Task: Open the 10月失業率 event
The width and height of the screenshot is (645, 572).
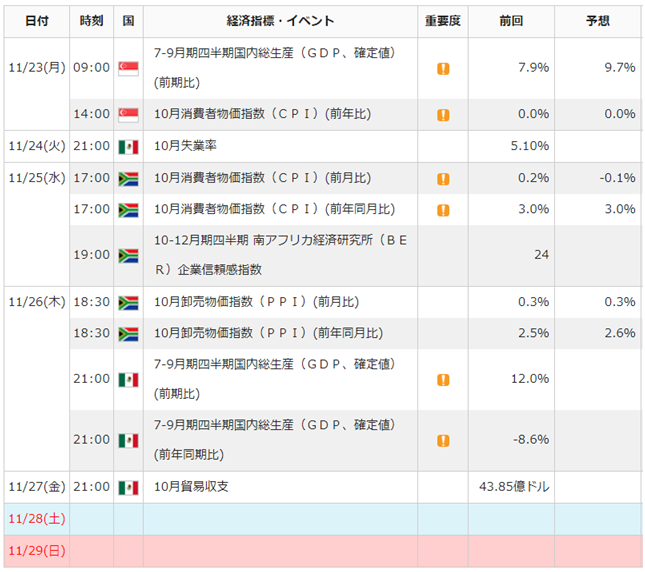Action: (185, 146)
